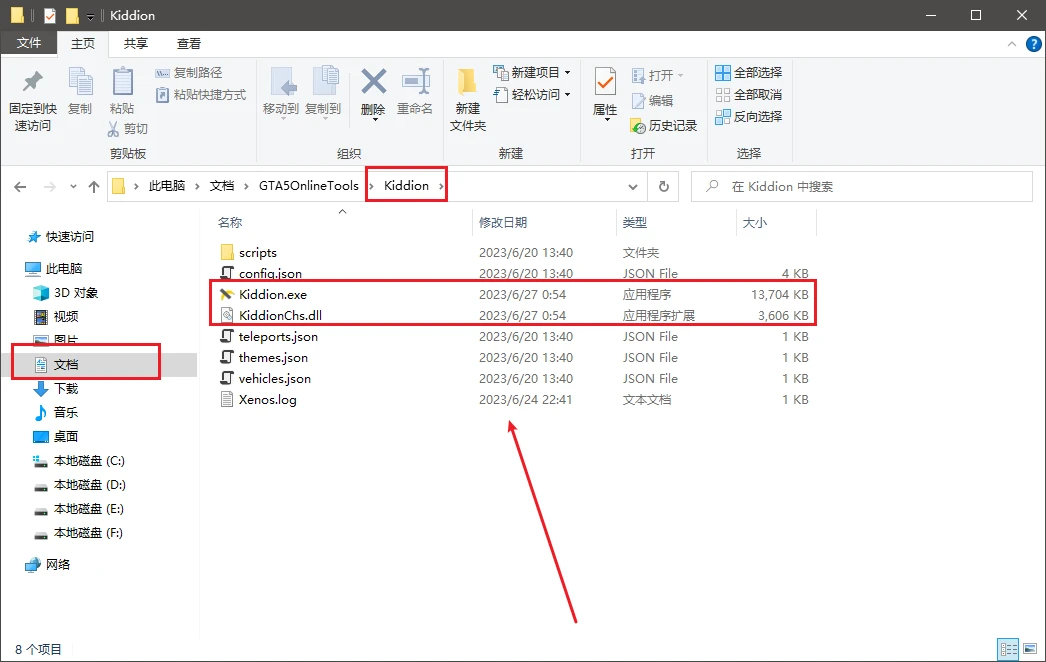Click the refresh icon beside address bar
Screen dimensions: 1046x662
pyautogui.click(x=662, y=186)
